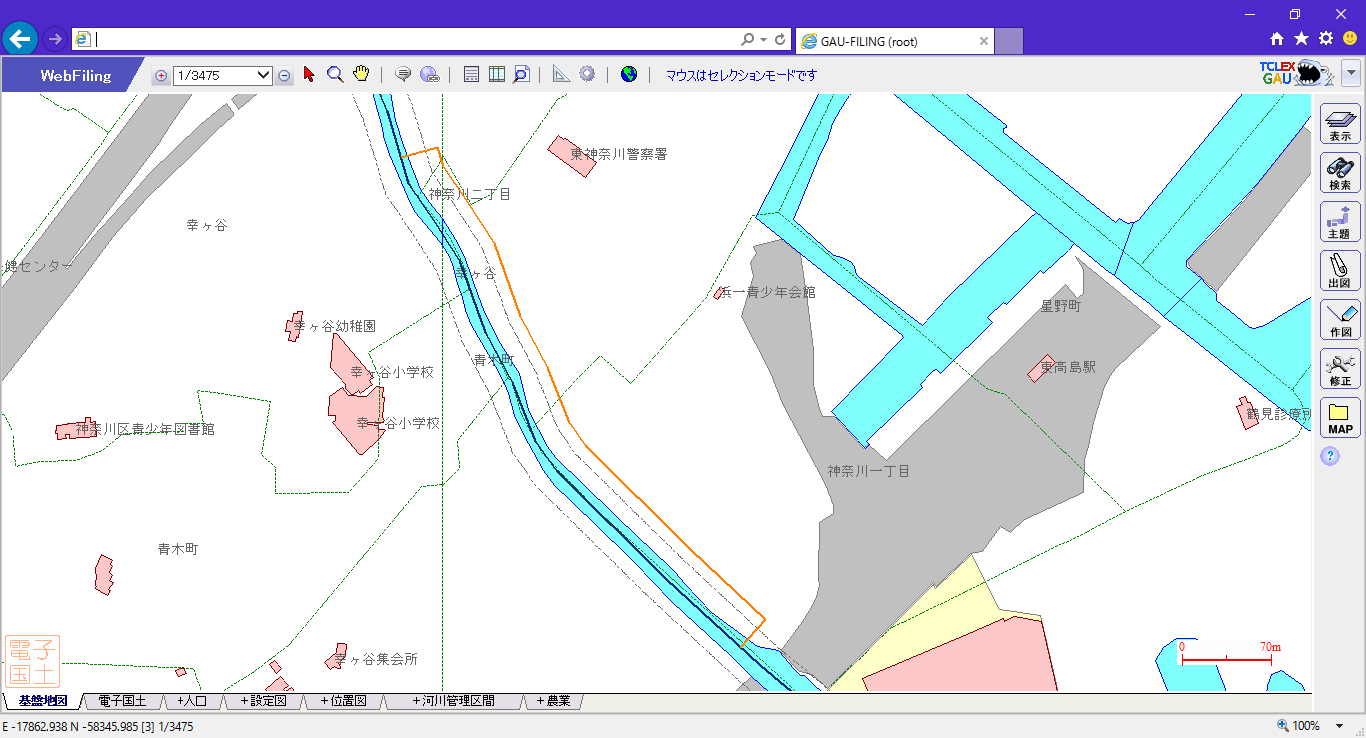Open the scale dropdown showing 1/3475

(222, 75)
